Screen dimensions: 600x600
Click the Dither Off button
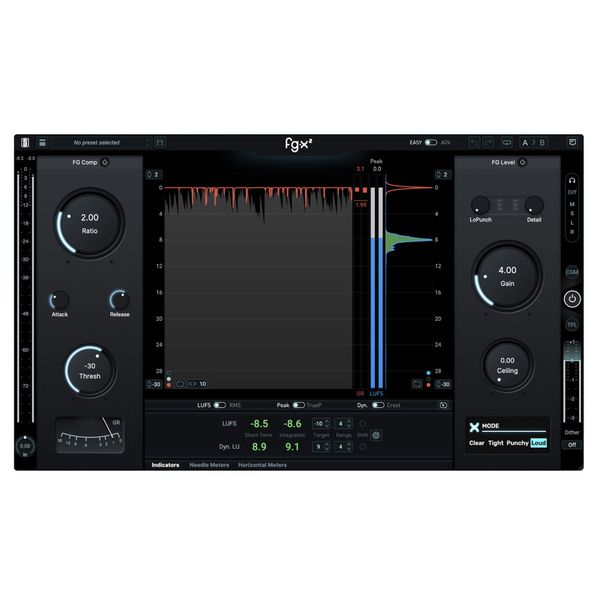point(572,445)
